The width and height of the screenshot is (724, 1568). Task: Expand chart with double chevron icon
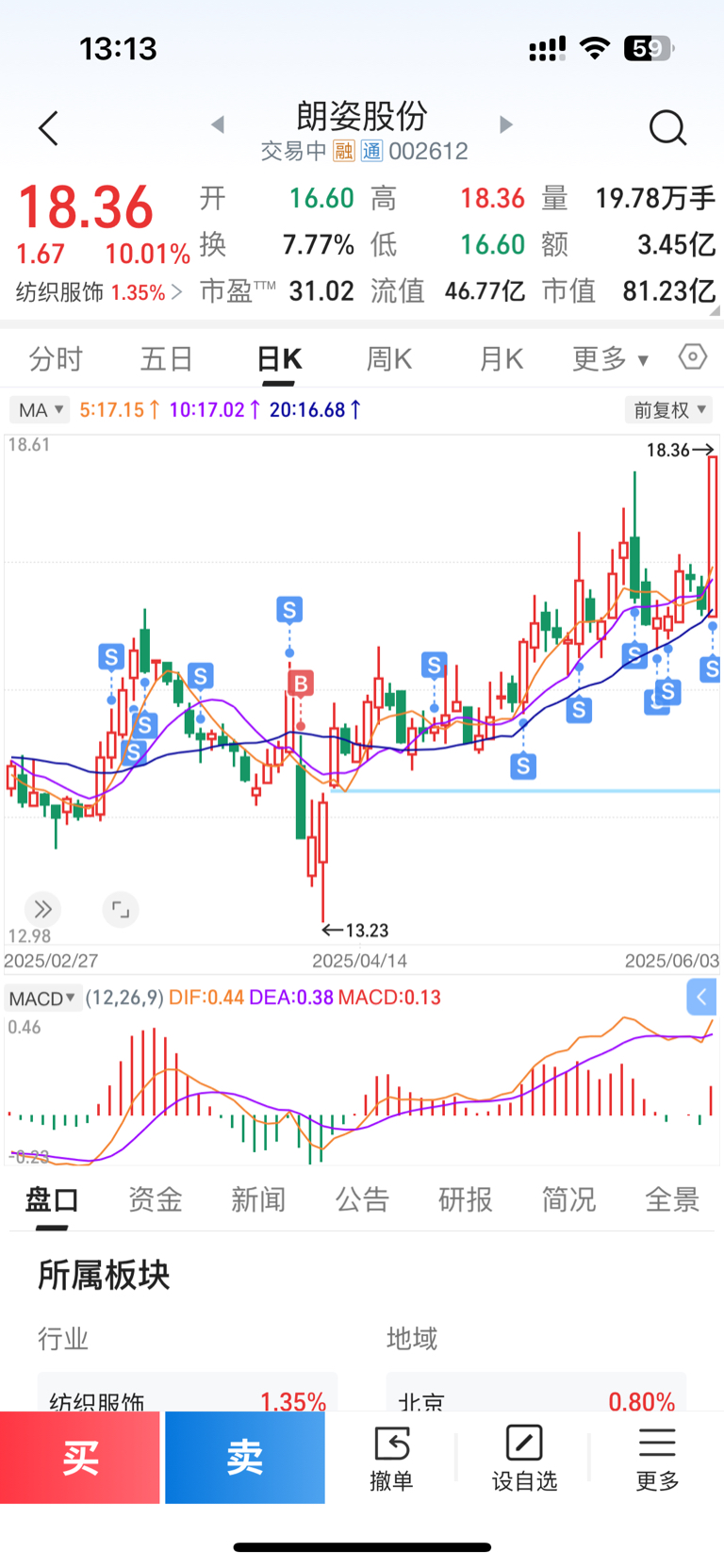[42, 910]
